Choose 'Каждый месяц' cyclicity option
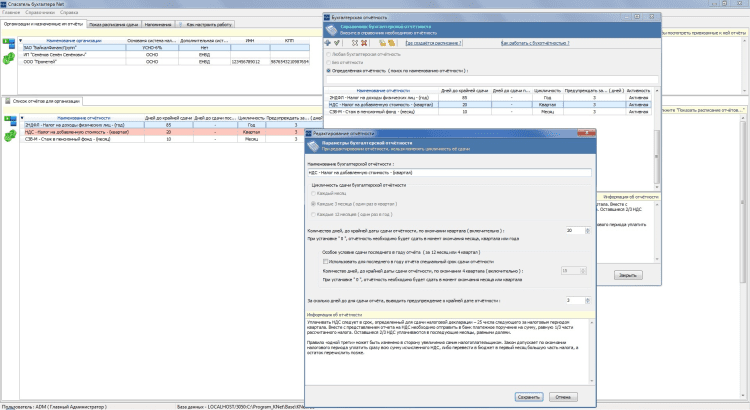 tap(314, 193)
